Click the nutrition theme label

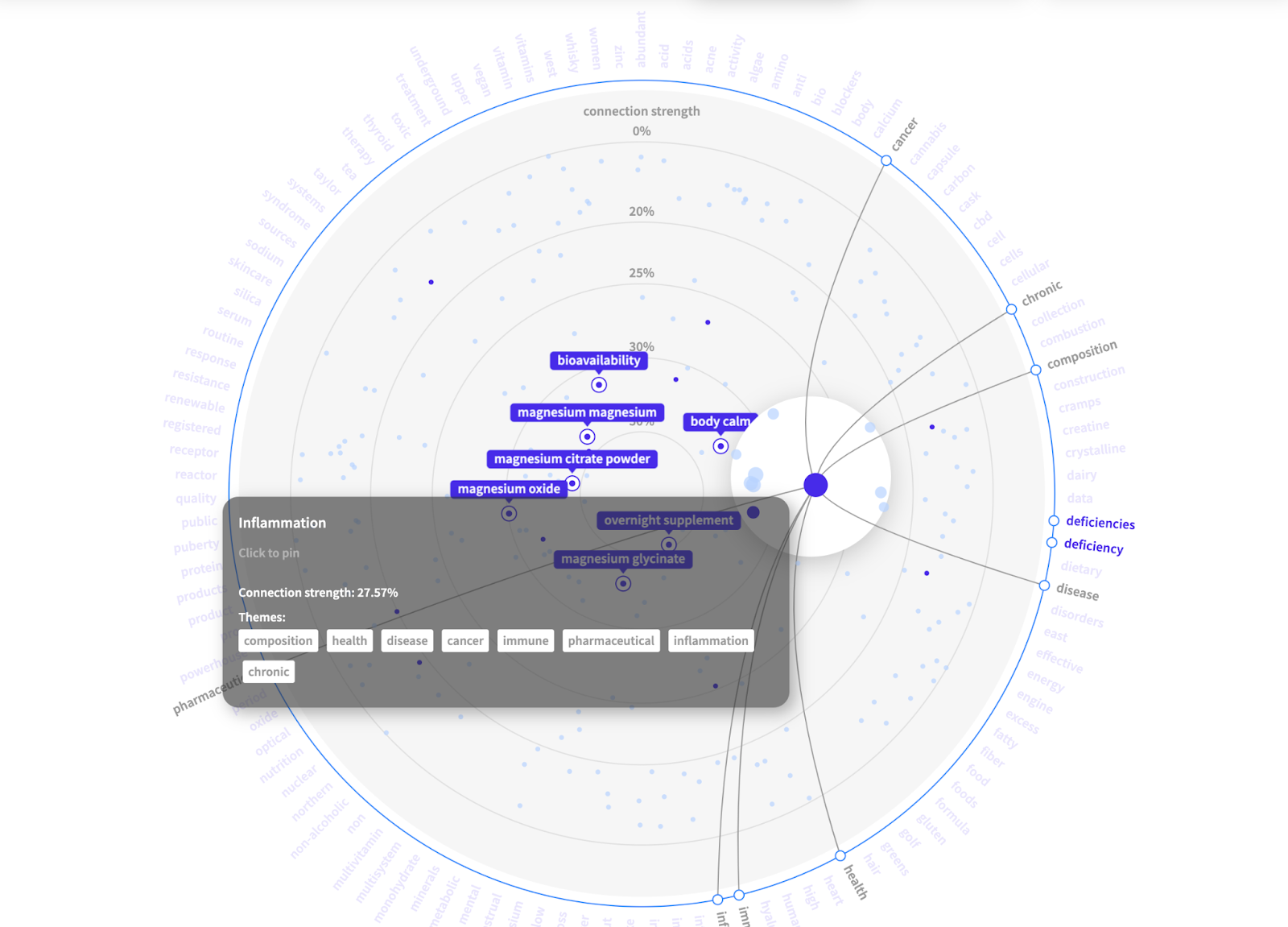point(282,765)
